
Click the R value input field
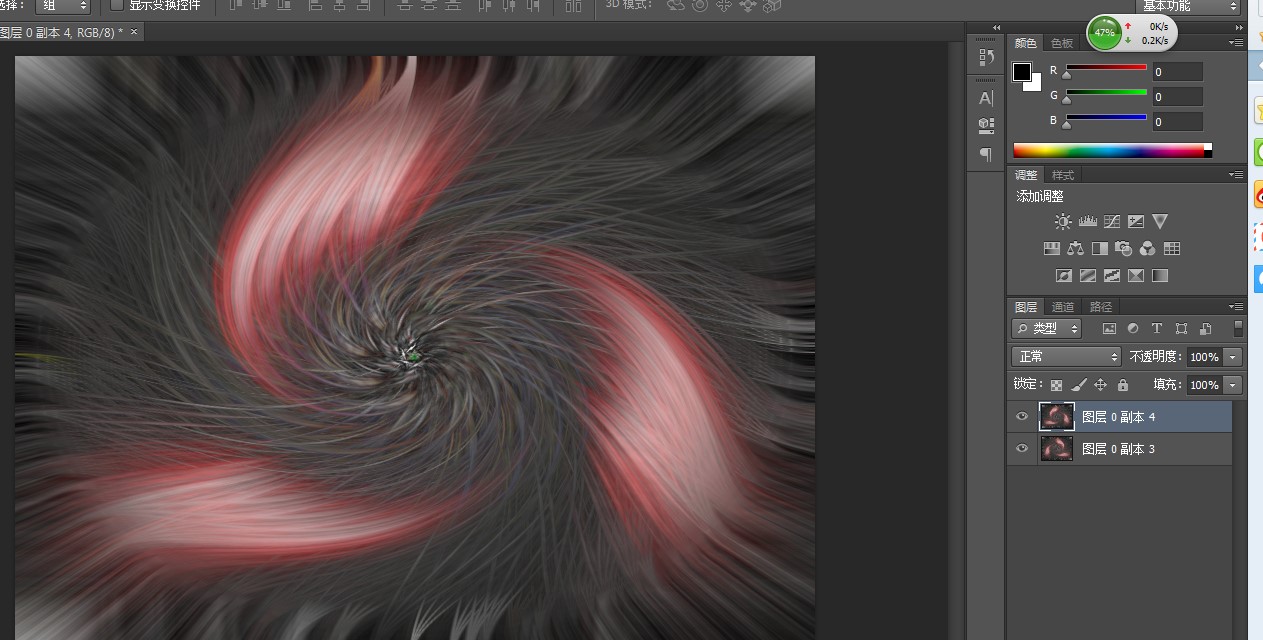pos(1176,72)
